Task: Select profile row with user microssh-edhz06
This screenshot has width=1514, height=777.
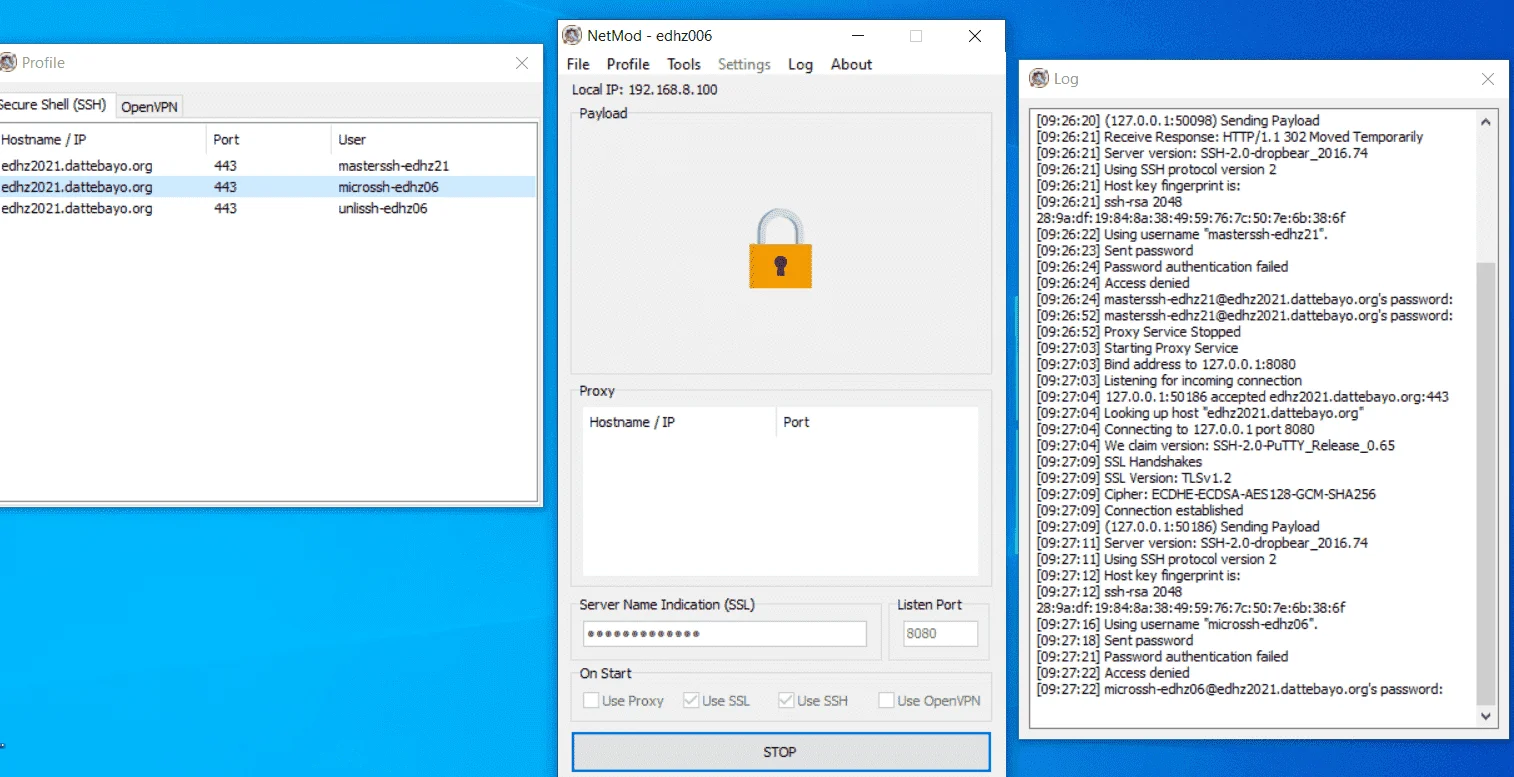Action: pyautogui.click(x=268, y=187)
